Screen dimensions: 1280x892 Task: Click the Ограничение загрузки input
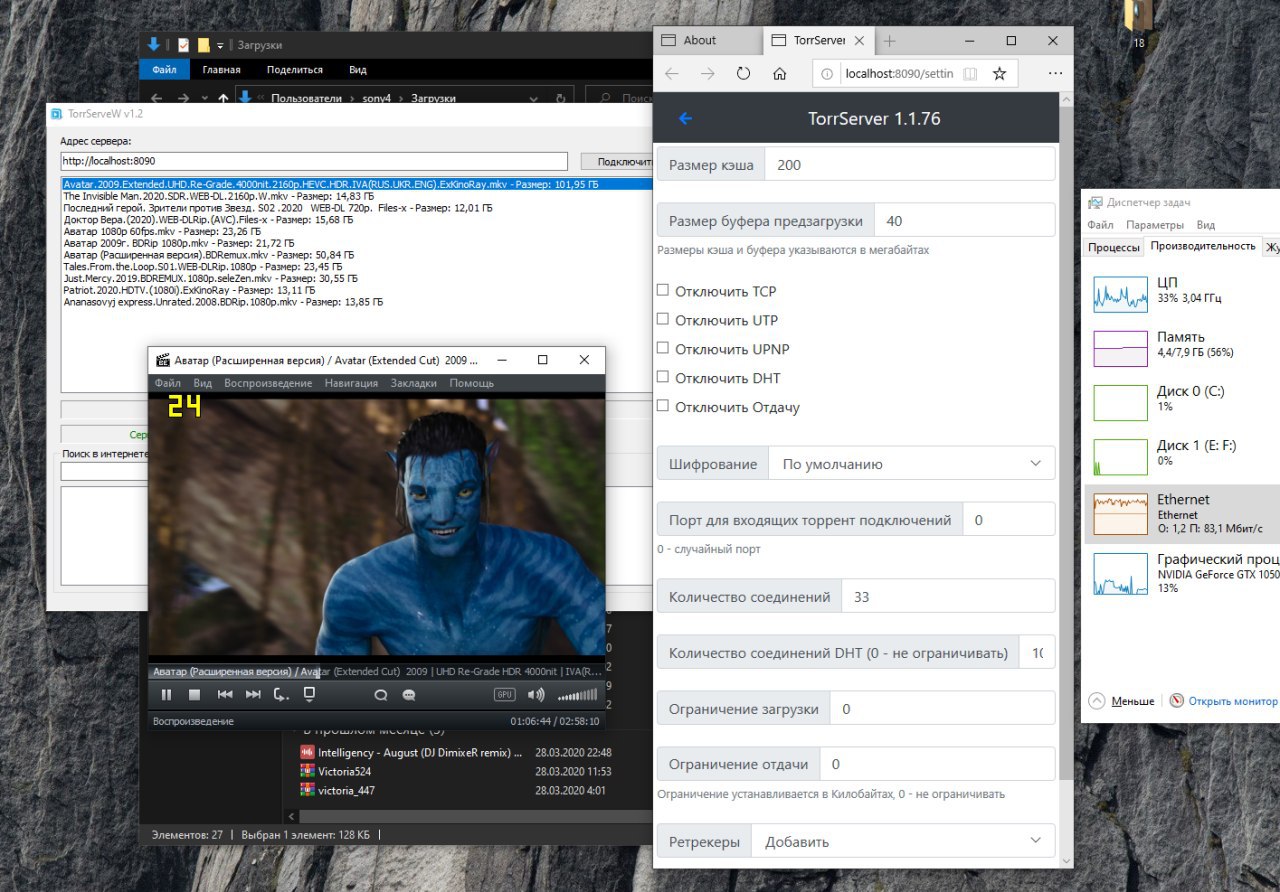coord(943,709)
